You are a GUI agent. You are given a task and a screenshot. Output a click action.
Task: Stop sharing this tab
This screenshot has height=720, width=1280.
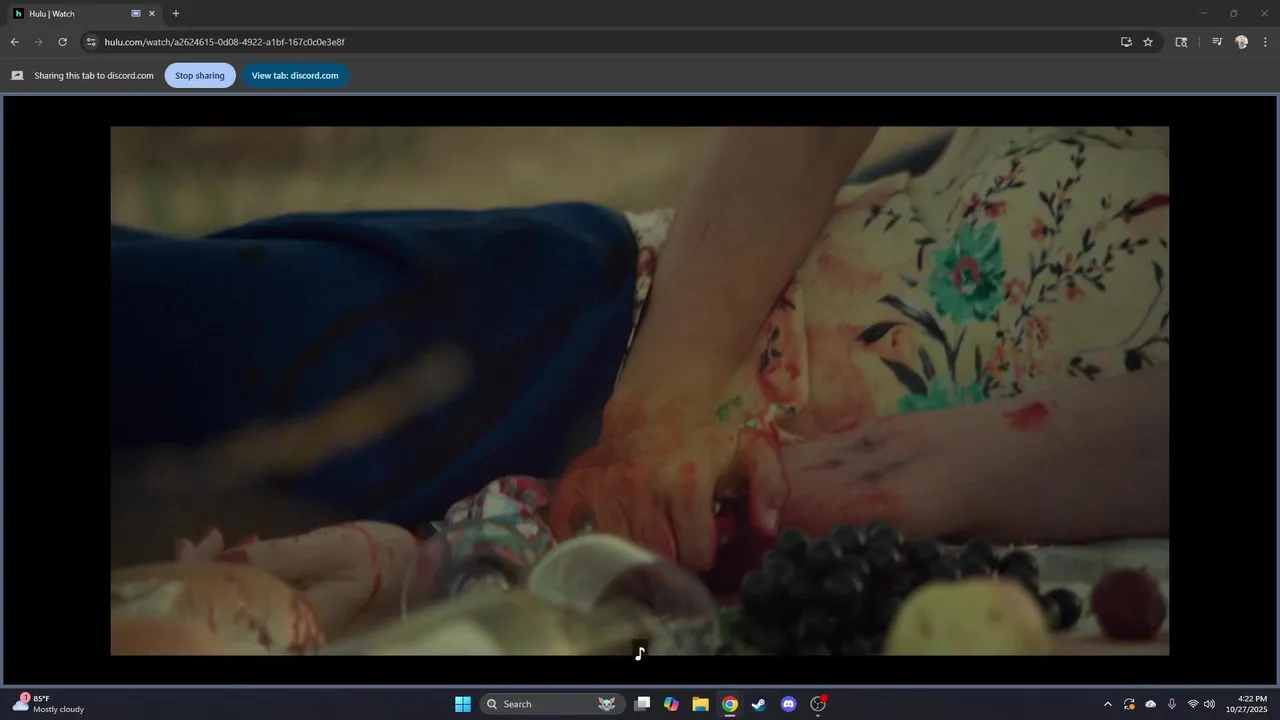click(x=200, y=75)
